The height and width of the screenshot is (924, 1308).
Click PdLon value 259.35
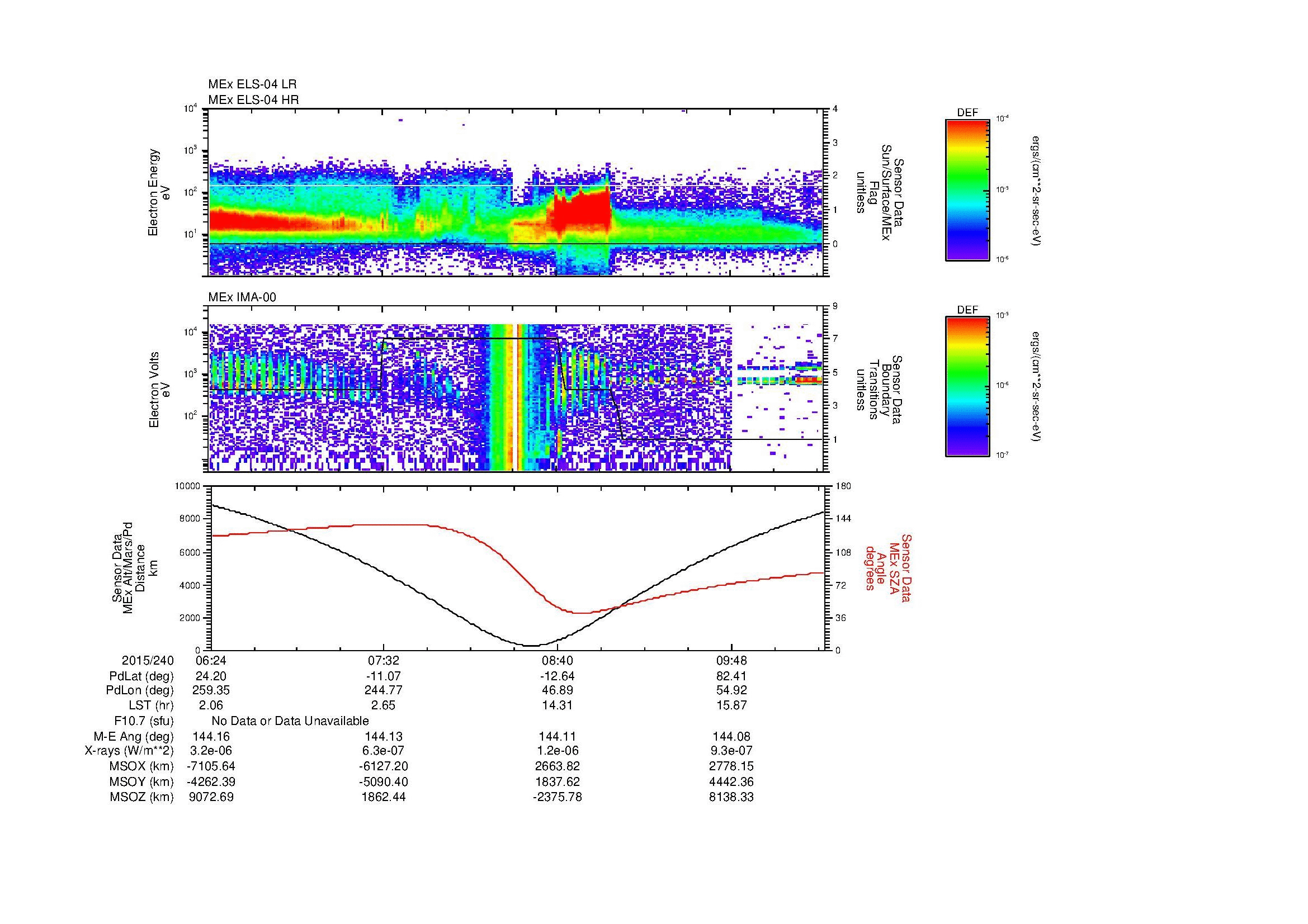[x=211, y=690]
